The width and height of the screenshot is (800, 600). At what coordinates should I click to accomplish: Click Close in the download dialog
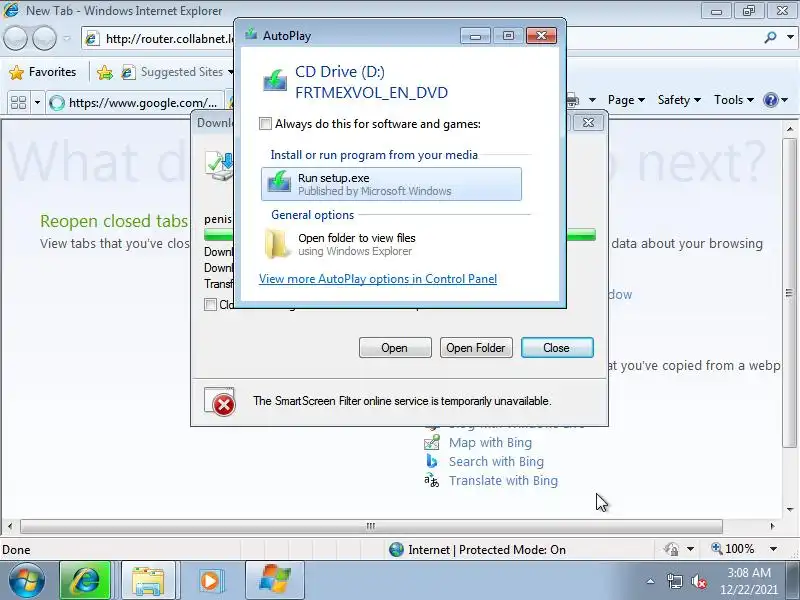[x=557, y=347]
